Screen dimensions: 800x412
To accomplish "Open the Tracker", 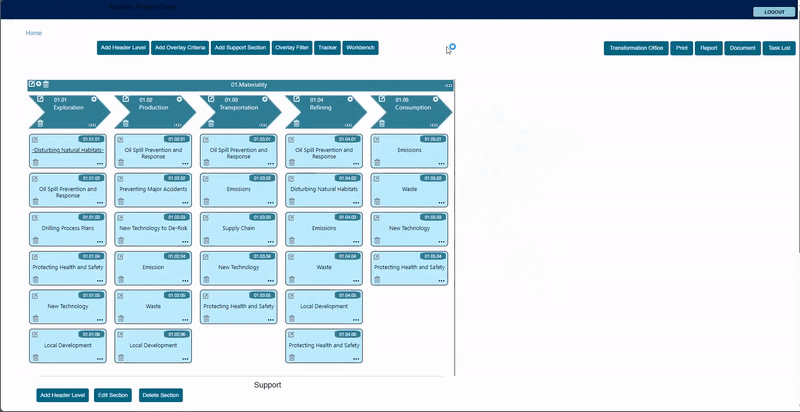I will [x=328, y=48].
